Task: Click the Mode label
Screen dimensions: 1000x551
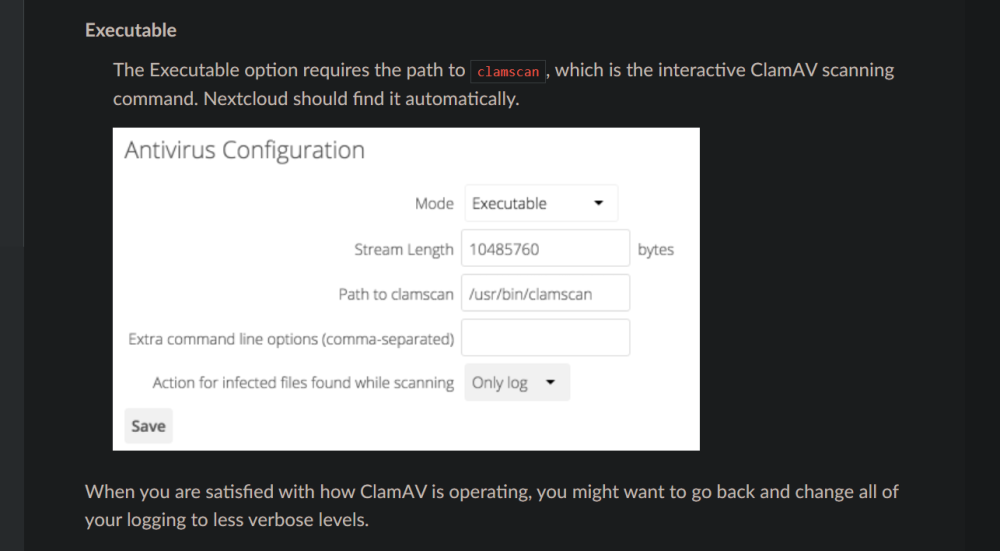Action: point(434,203)
